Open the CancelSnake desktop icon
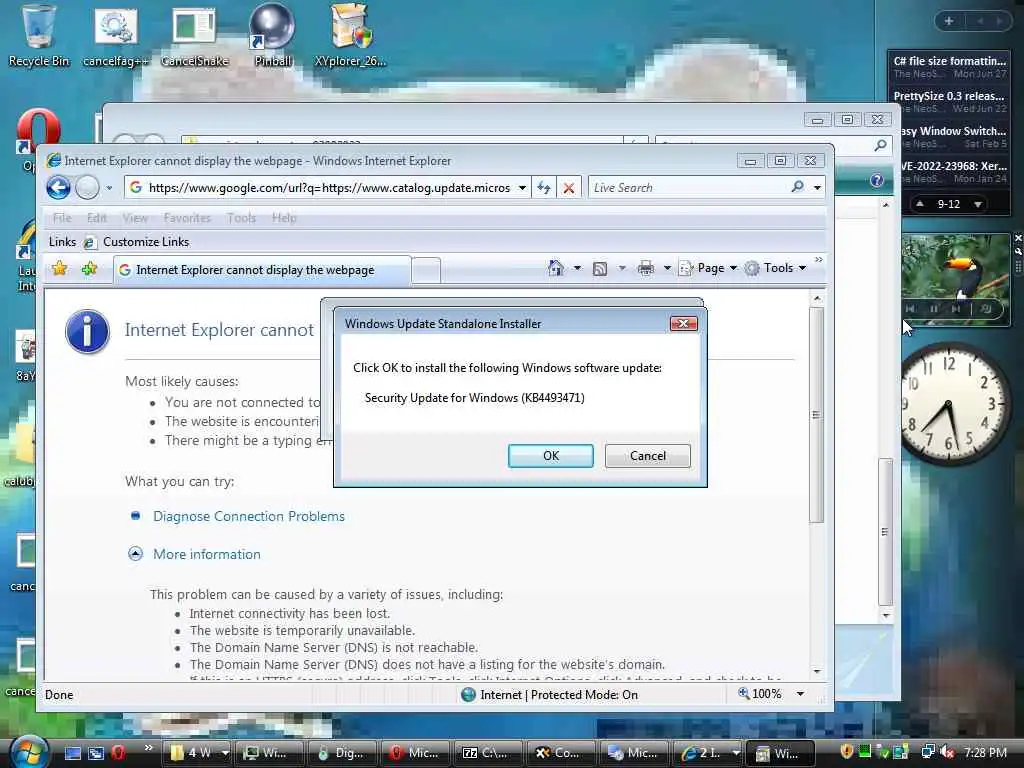The width and height of the screenshot is (1024, 768). click(x=194, y=35)
